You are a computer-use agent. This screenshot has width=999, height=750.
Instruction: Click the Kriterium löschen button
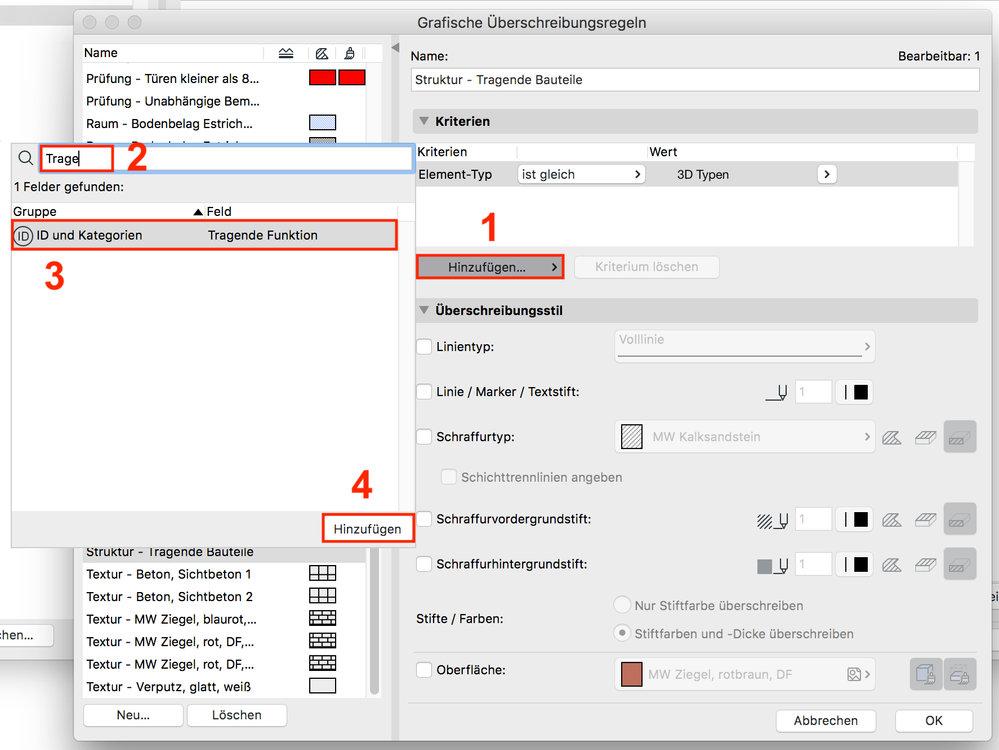point(647,267)
